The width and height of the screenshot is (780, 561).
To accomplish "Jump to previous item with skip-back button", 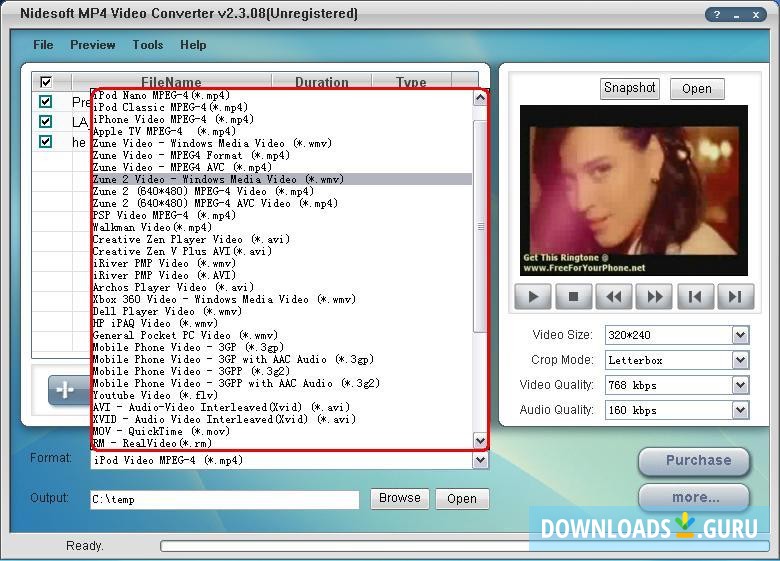I will pos(695,297).
